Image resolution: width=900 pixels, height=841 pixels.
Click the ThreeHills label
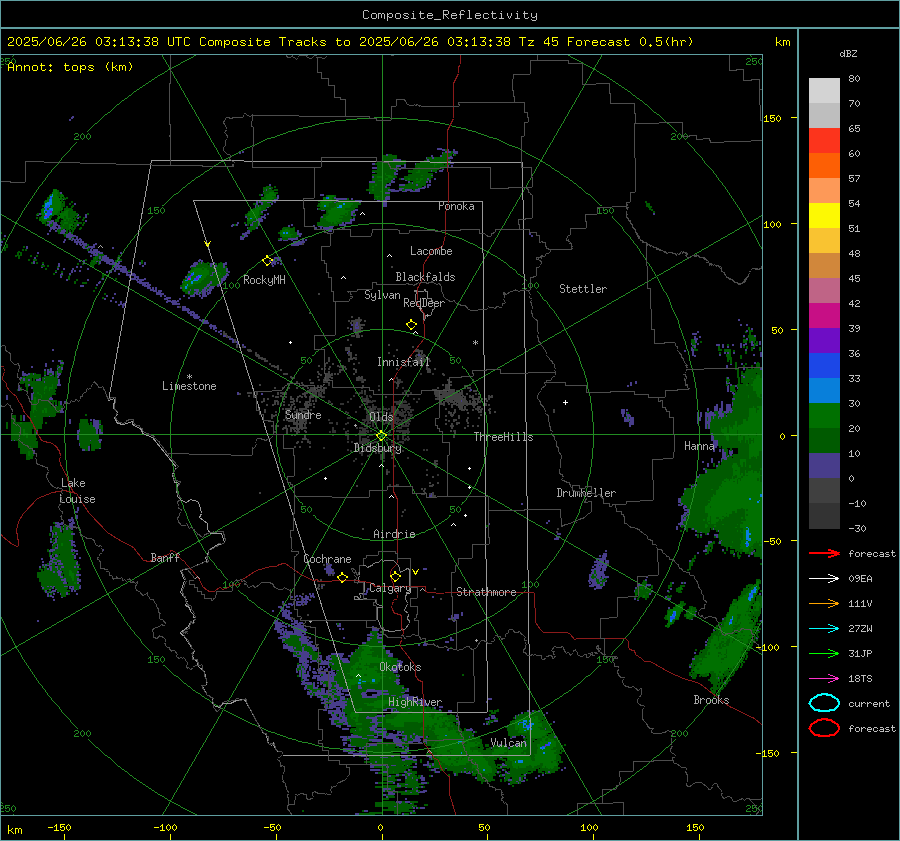coord(503,437)
